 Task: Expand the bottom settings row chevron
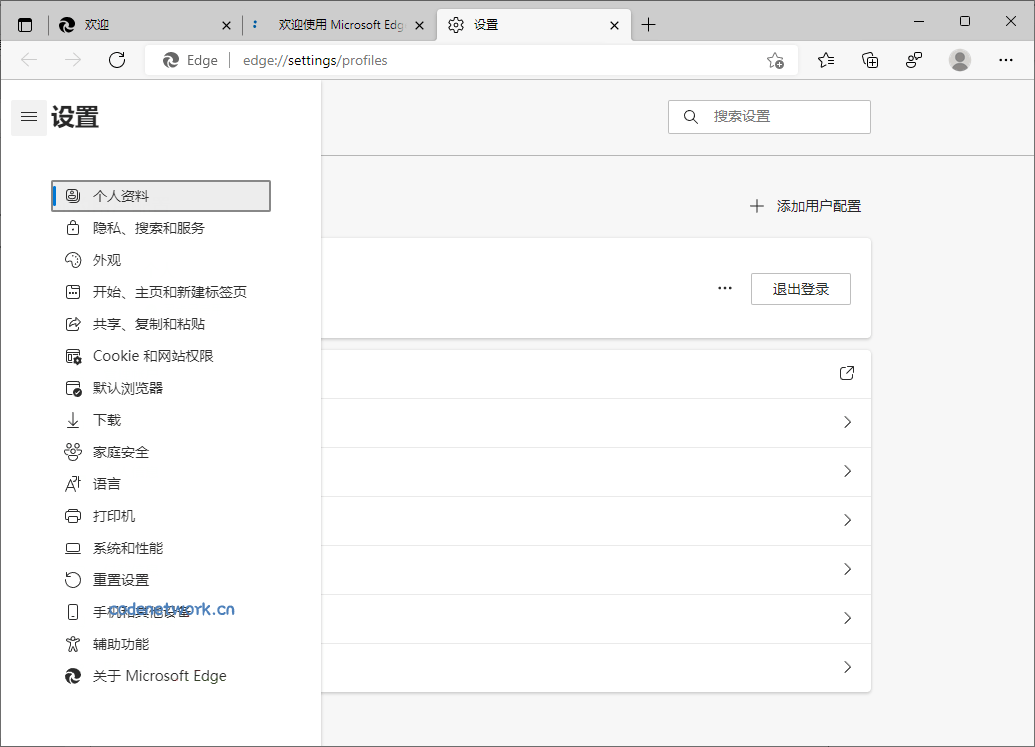(x=847, y=667)
